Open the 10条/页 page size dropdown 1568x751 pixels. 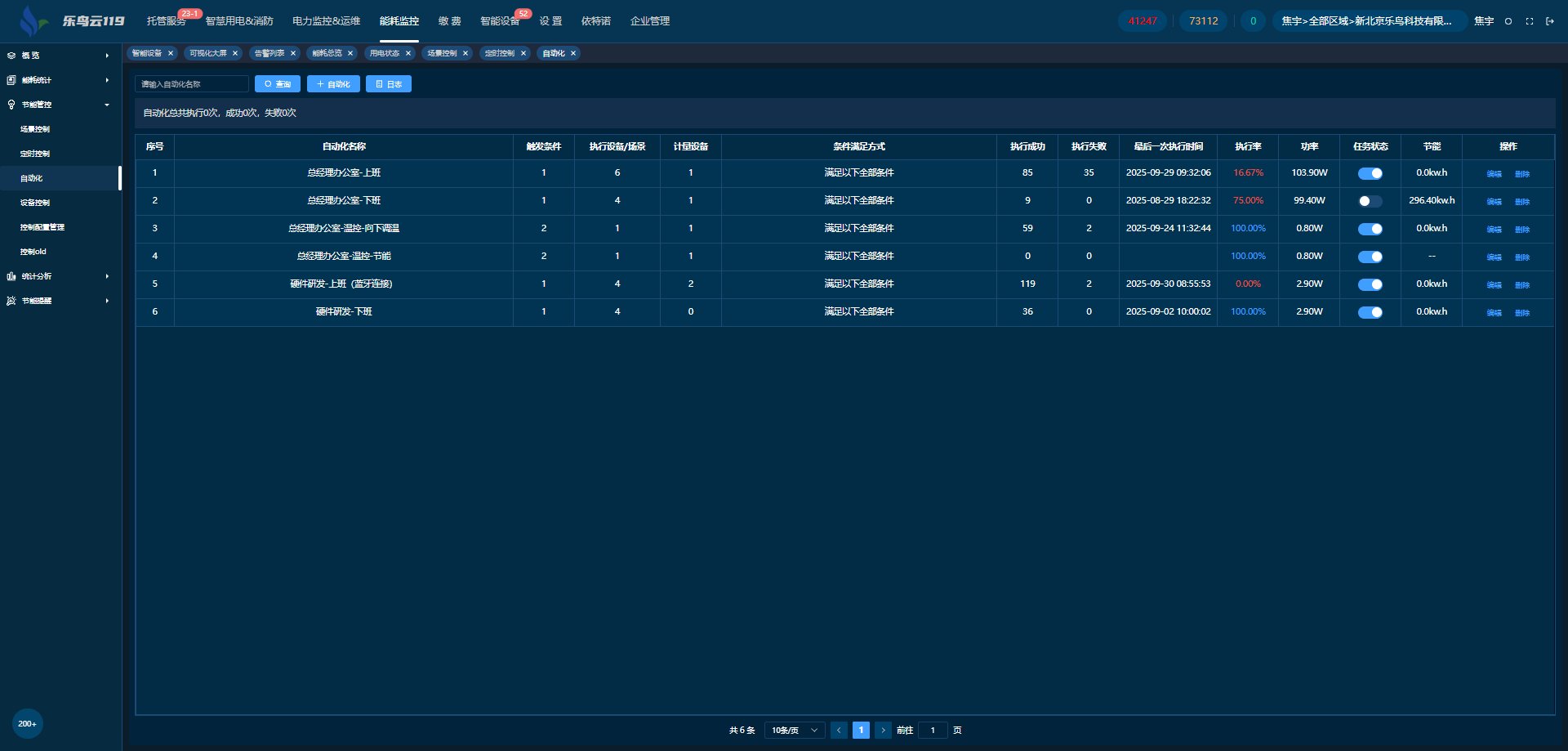(x=794, y=731)
